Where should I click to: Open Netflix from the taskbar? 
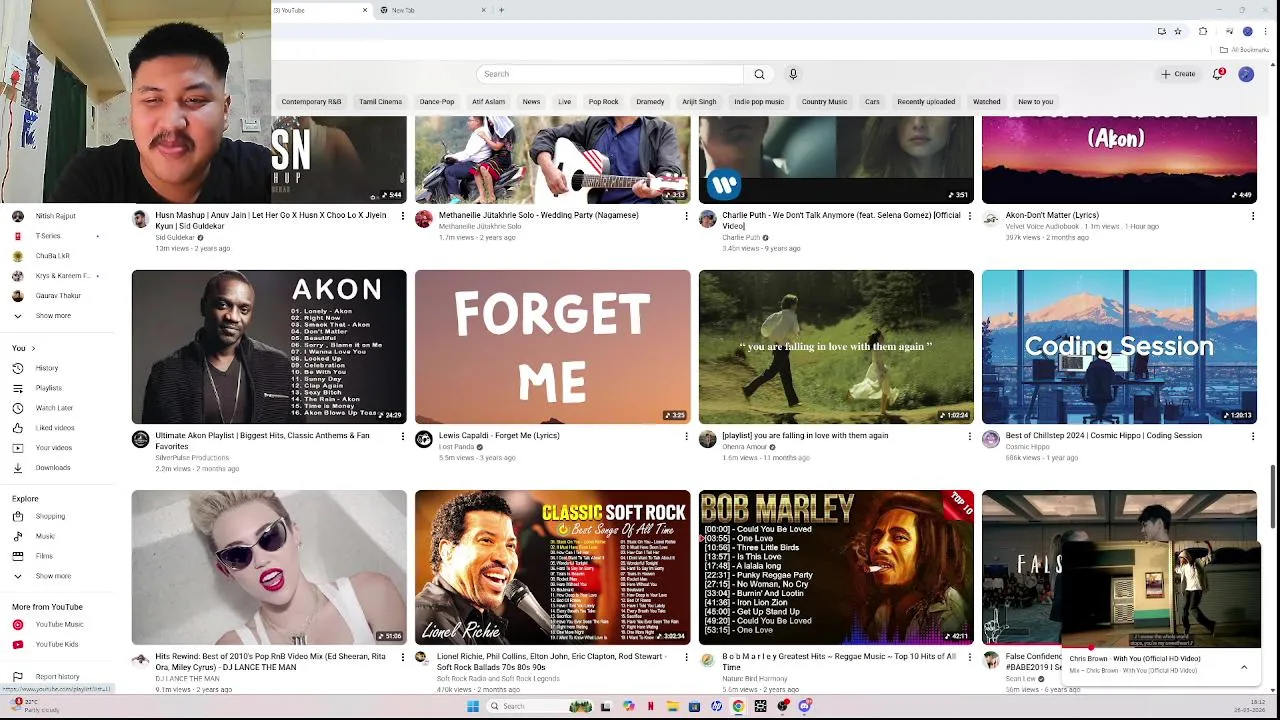(x=651, y=706)
